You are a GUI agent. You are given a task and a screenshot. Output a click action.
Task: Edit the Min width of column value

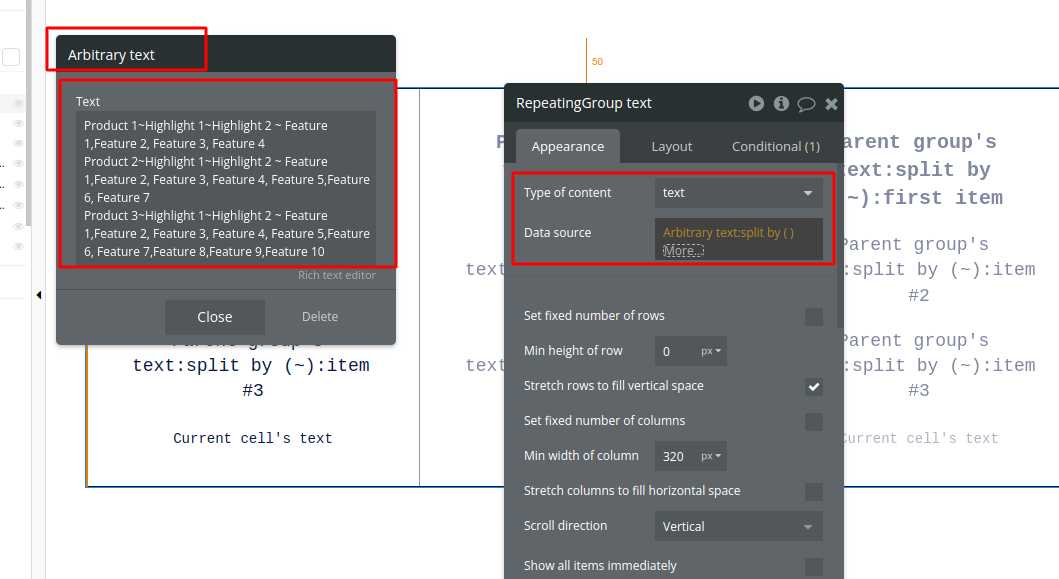point(674,456)
